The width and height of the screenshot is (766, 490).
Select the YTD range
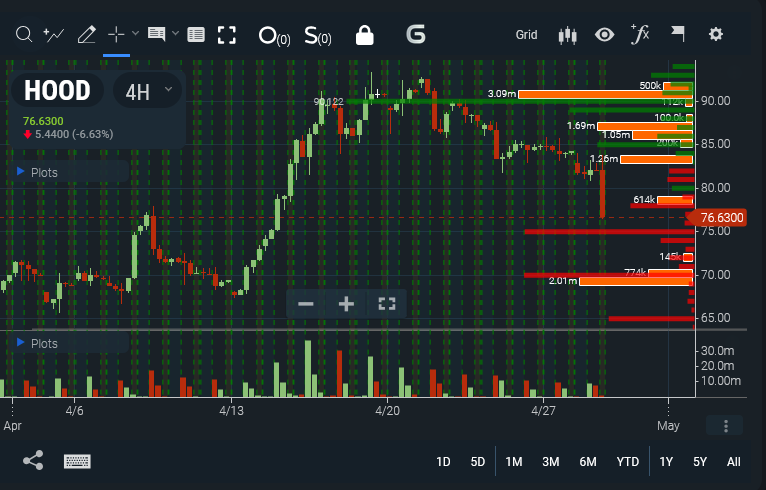tap(627, 462)
